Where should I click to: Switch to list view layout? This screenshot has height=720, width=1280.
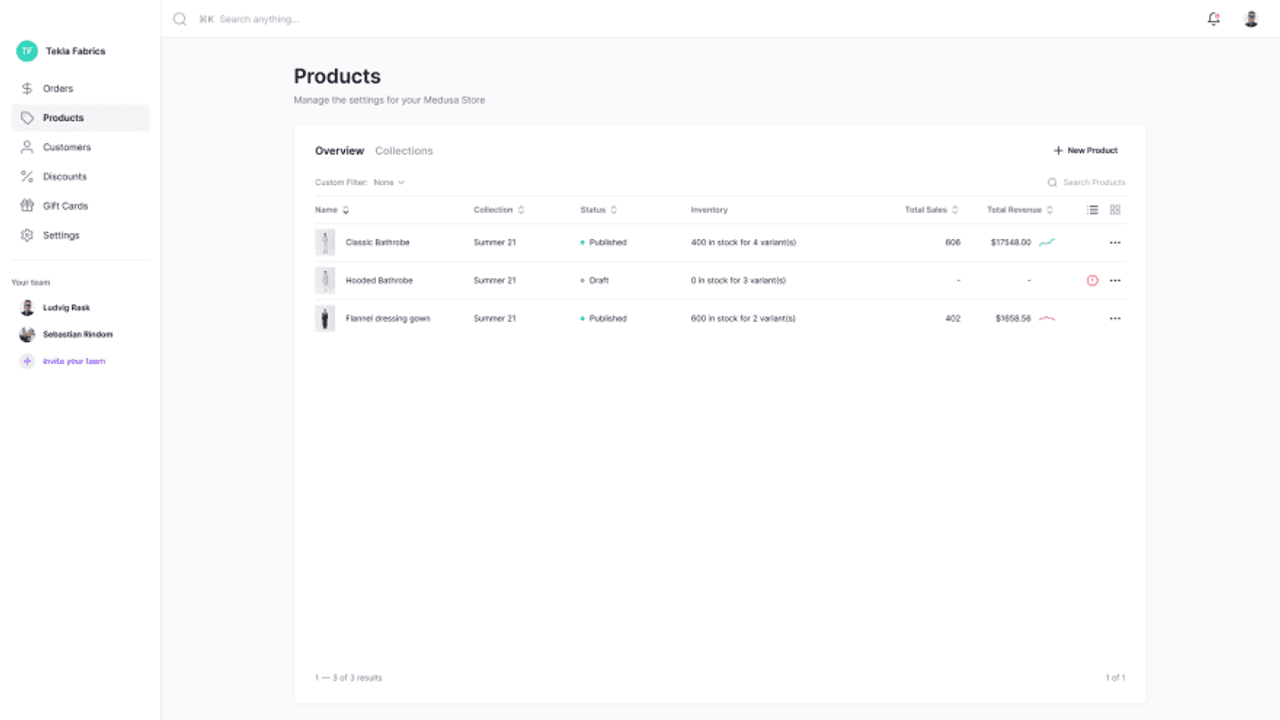pos(1093,210)
